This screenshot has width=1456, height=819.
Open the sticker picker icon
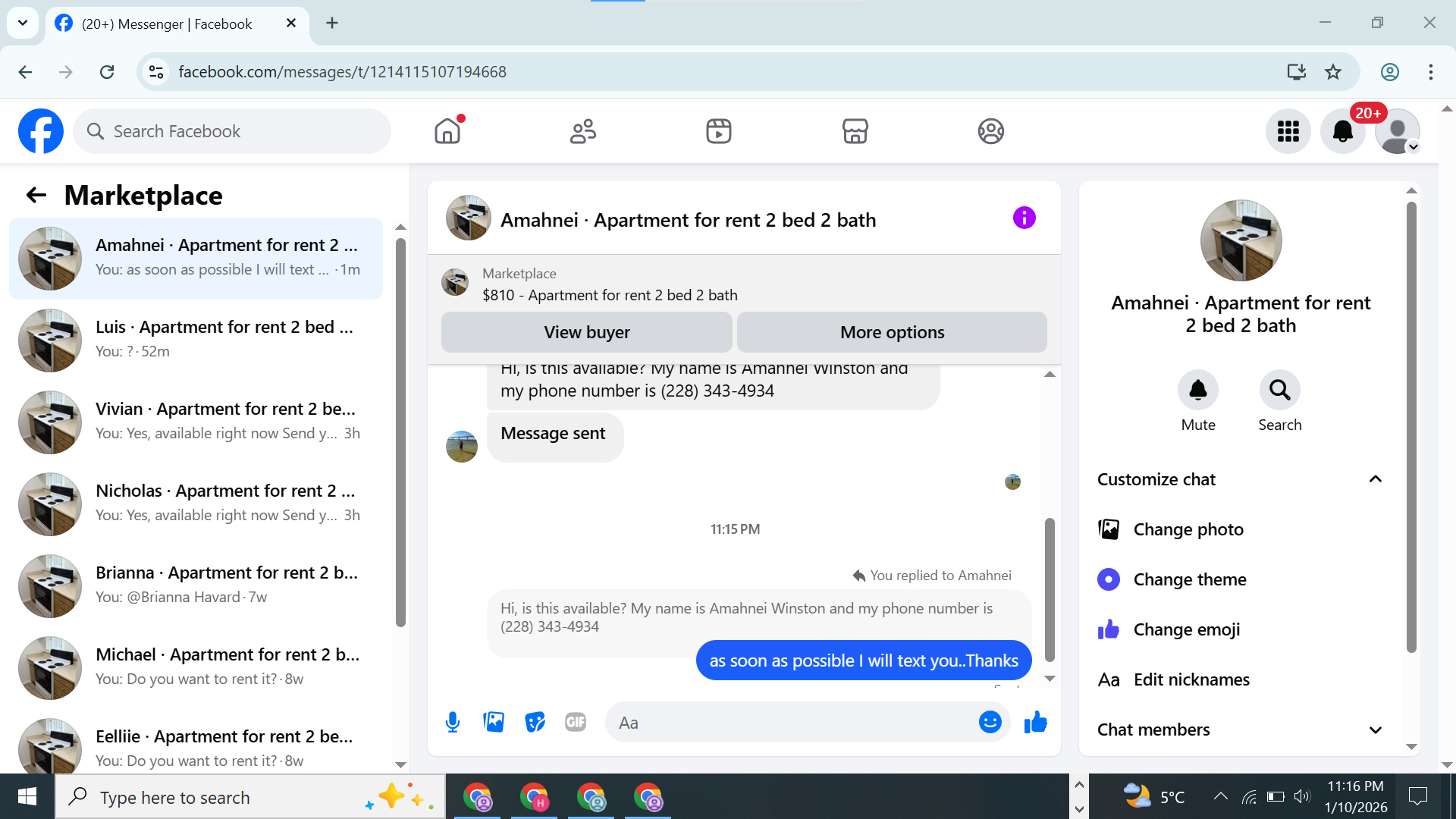click(x=535, y=722)
